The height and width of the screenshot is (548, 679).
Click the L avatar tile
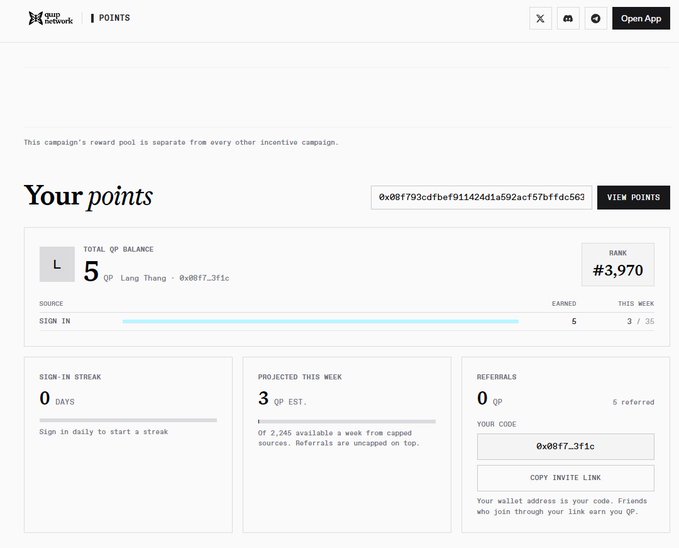(57, 264)
